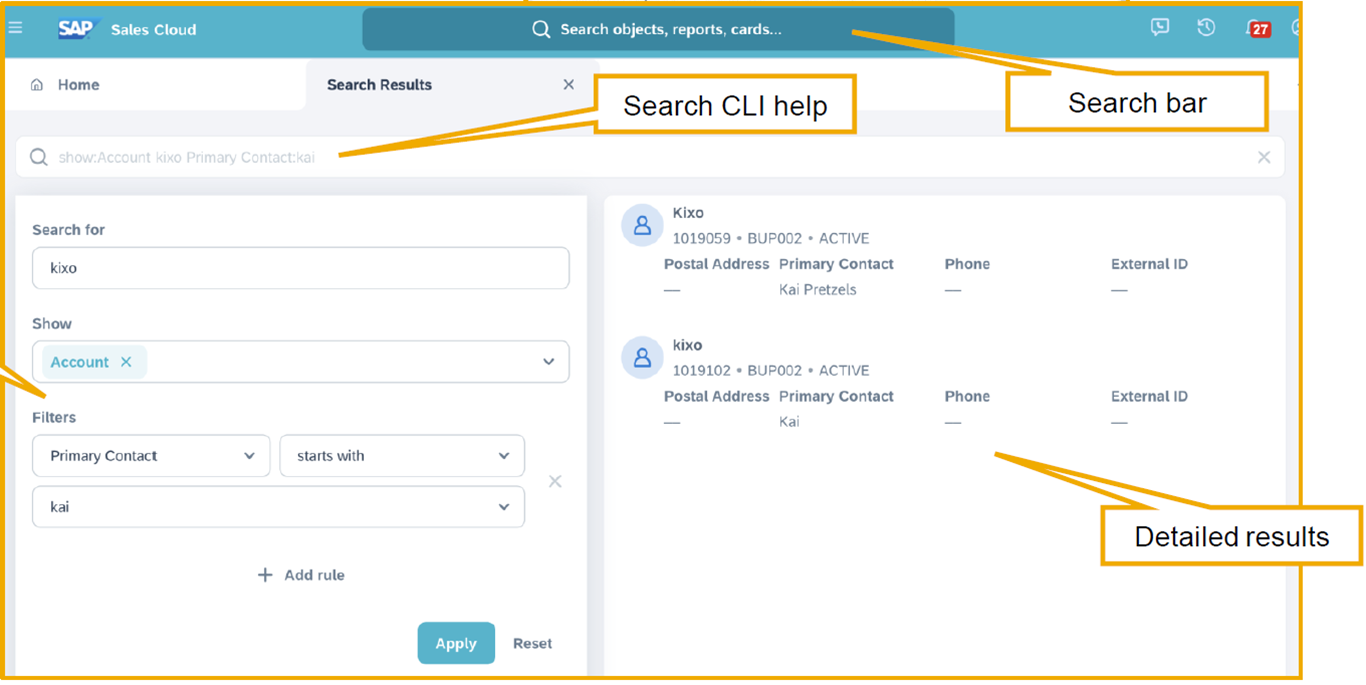The height and width of the screenshot is (685, 1366).
Task: Click avatar icon of kixo 1019102
Action: [642, 358]
